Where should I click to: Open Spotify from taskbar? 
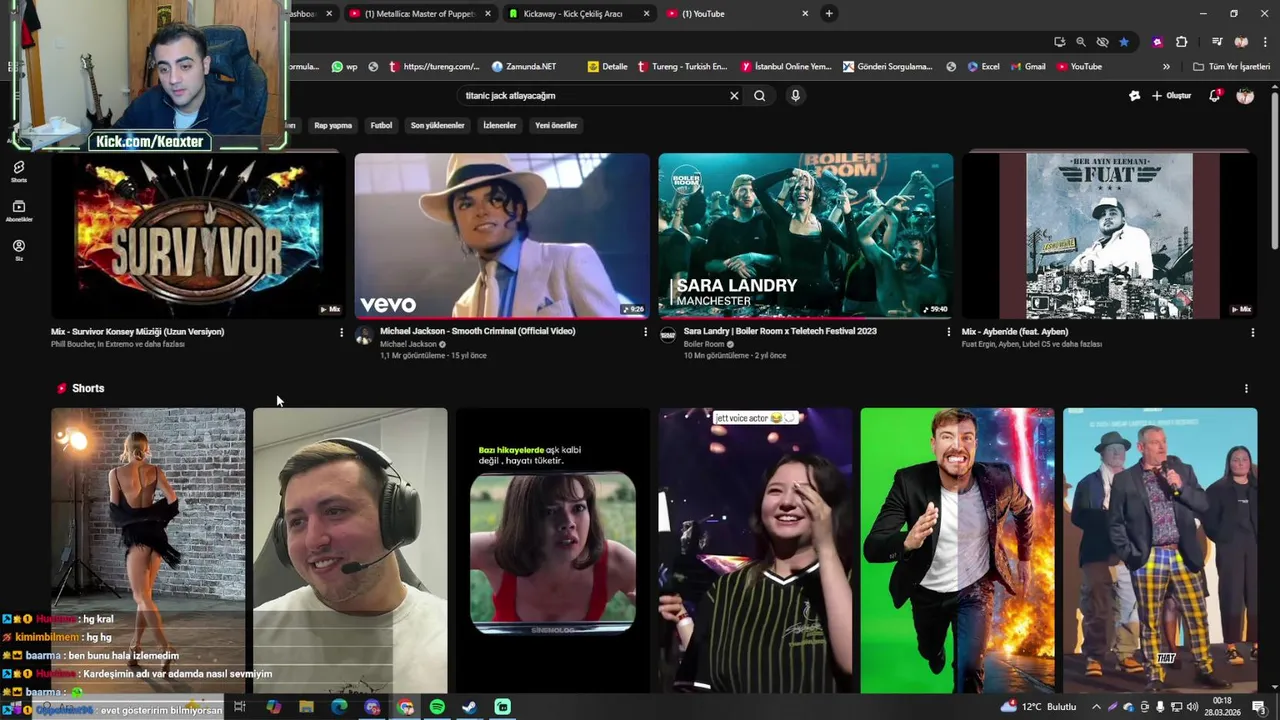[437, 707]
